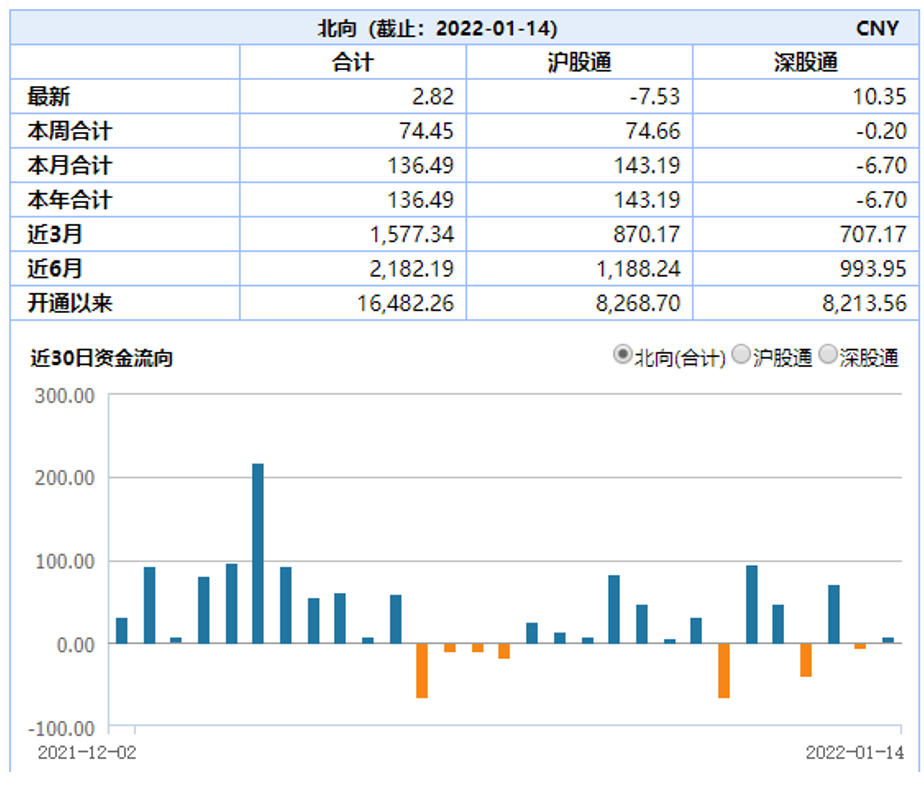Click the tallest blue bar above 200

tap(258, 553)
